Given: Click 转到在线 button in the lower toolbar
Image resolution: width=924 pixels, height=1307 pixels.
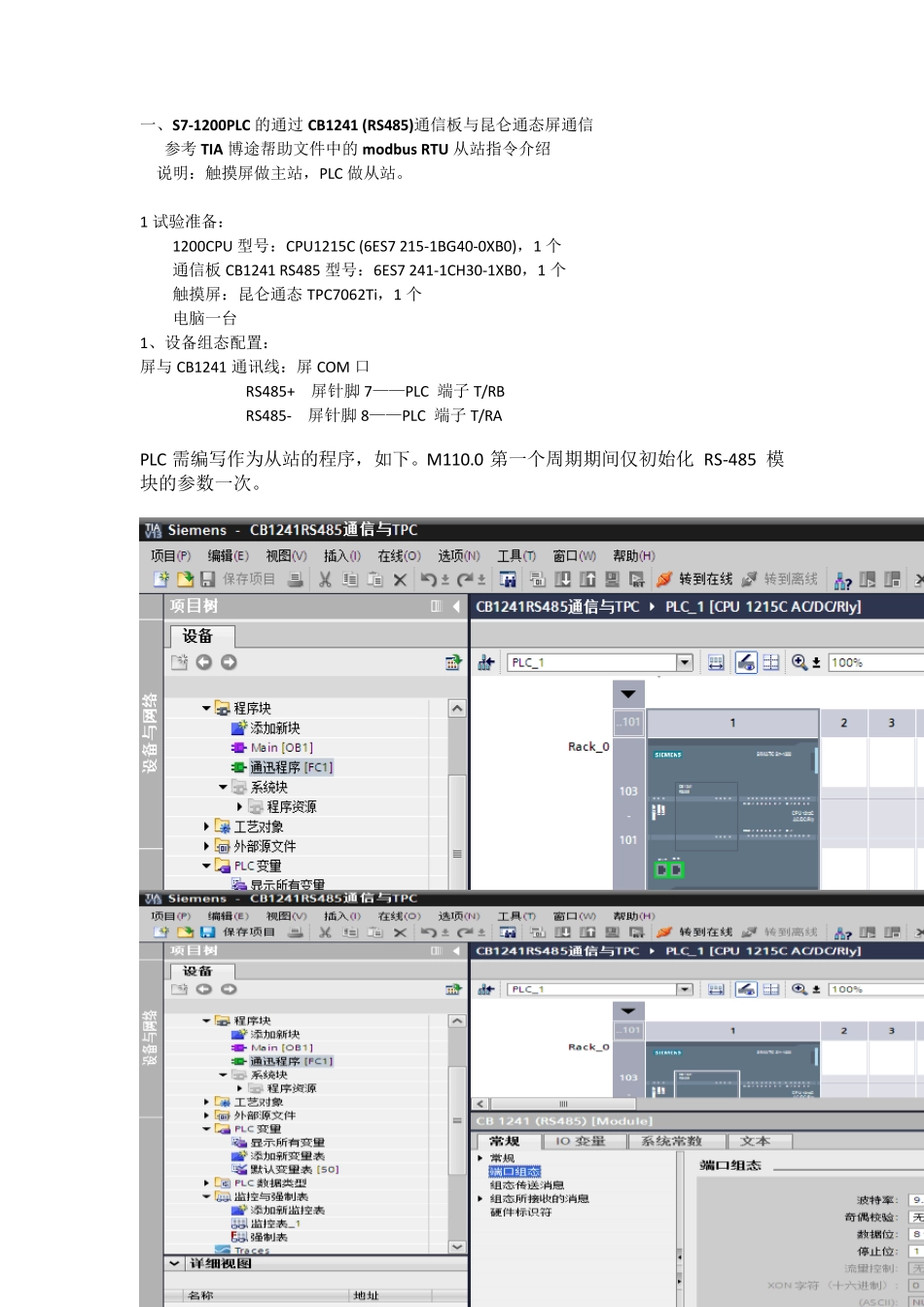Looking at the screenshot, I should 694,932.
